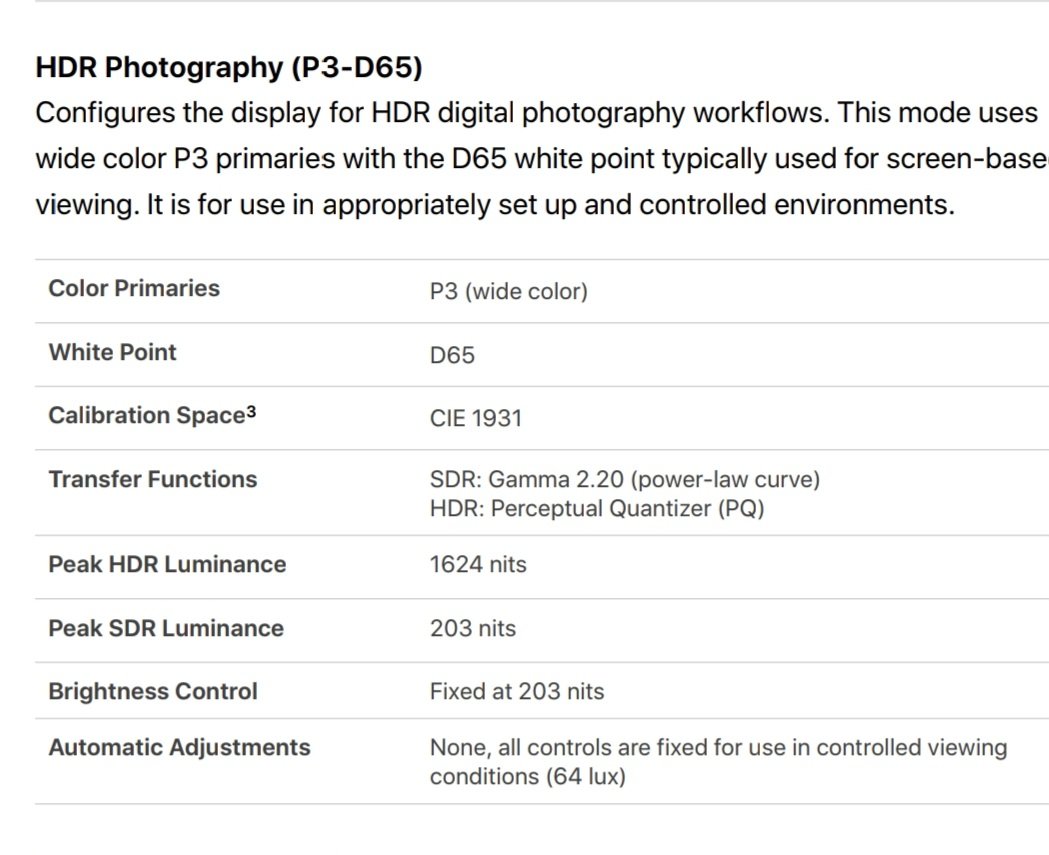Select the Brightness Control row label
Viewport: 1049px width, 855px height.
tap(153, 691)
